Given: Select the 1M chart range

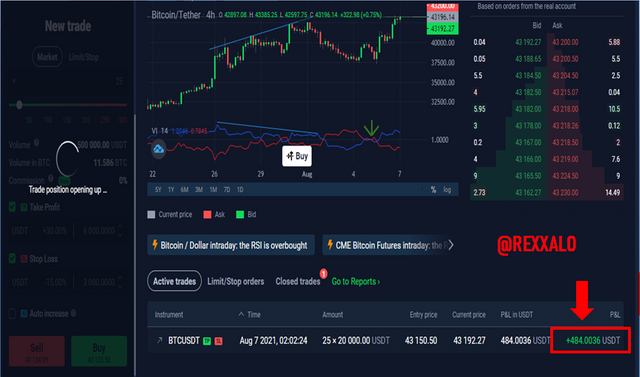Looking at the screenshot, I should pyautogui.click(x=213, y=190).
